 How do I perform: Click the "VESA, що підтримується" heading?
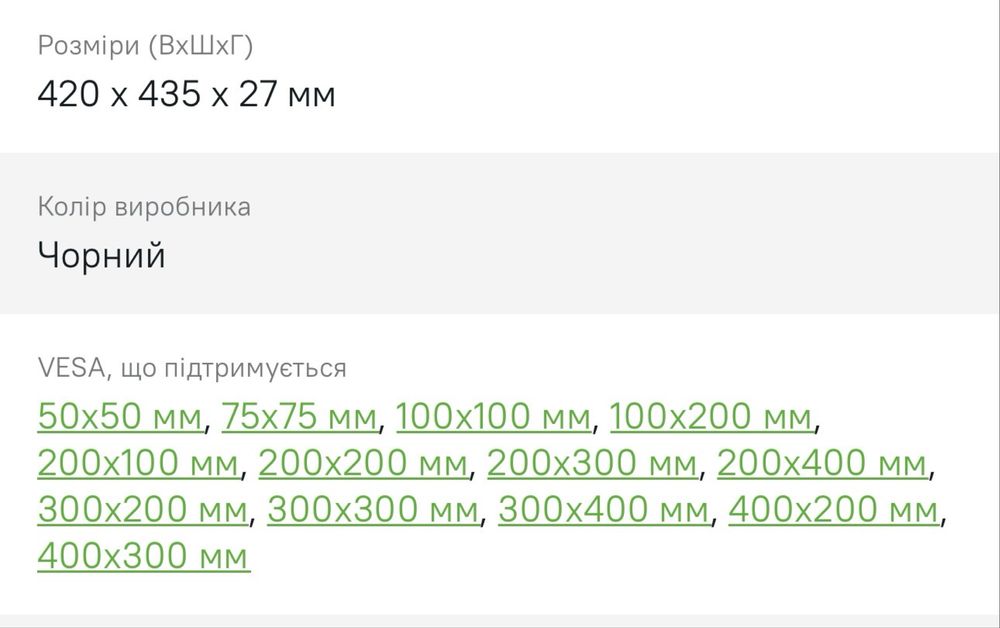(x=192, y=369)
